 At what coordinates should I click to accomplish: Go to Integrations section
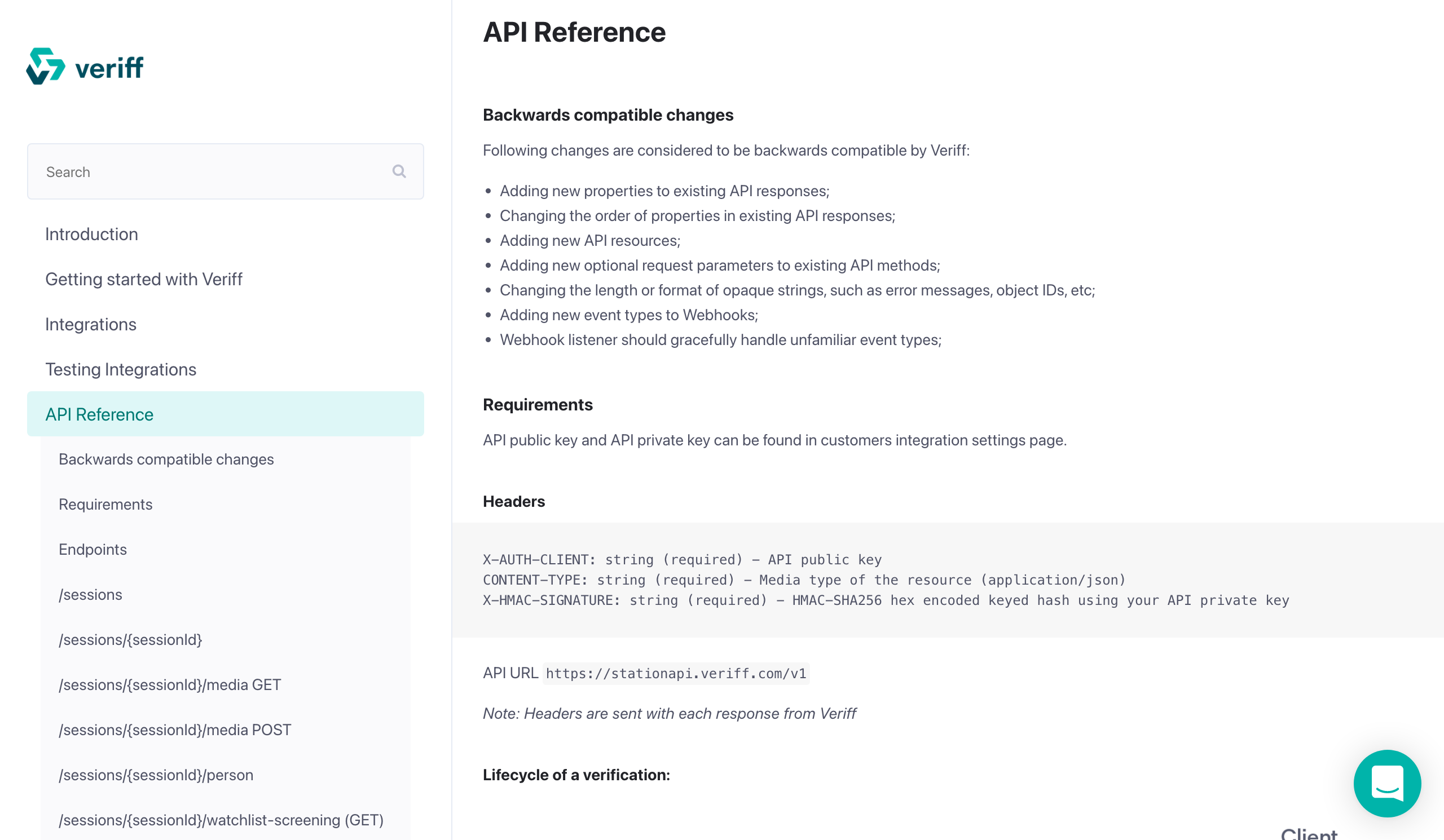tap(91, 325)
